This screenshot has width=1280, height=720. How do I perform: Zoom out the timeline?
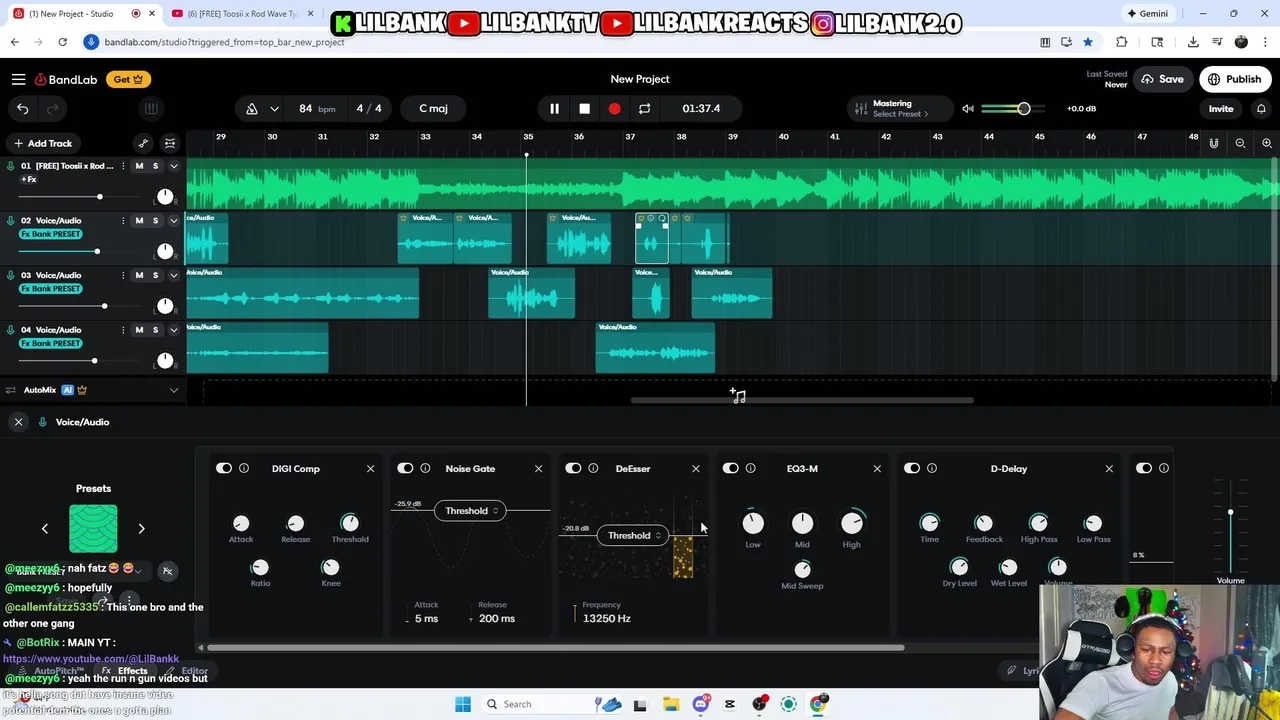tap(1240, 143)
